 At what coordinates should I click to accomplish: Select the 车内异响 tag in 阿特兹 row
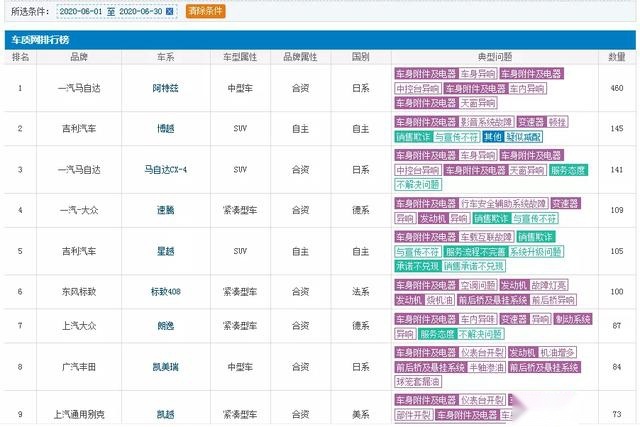pyautogui.click(x=527, y=89)
